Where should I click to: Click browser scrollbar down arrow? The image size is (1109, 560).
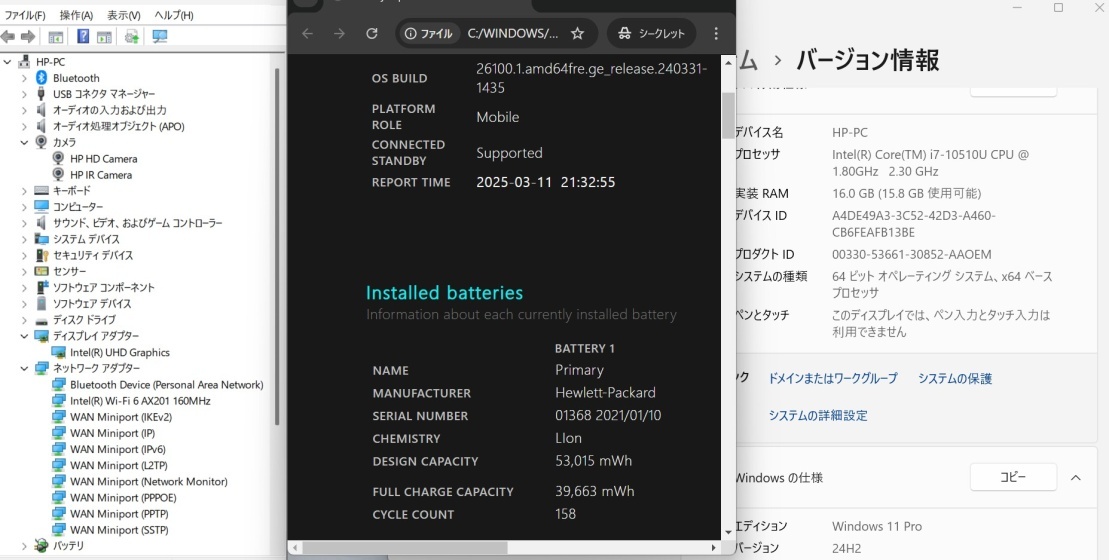tap(728, 532)
